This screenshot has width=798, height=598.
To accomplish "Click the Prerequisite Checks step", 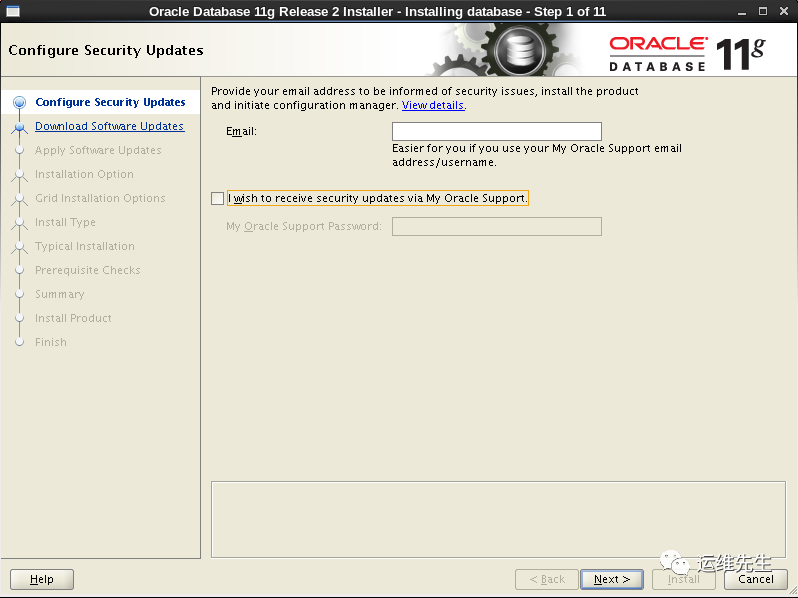I will tap(88, 270).
